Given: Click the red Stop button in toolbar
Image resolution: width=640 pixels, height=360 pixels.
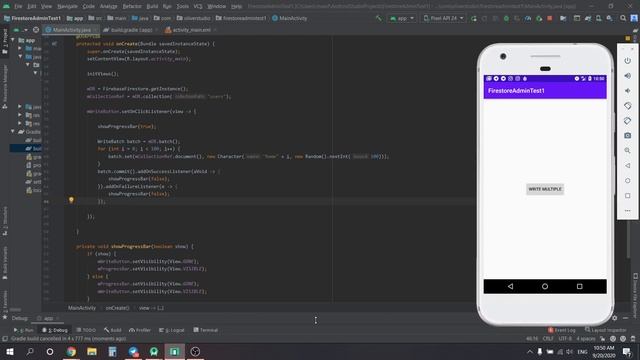Looking at the screenshot, I should click(x=550, y=18).
